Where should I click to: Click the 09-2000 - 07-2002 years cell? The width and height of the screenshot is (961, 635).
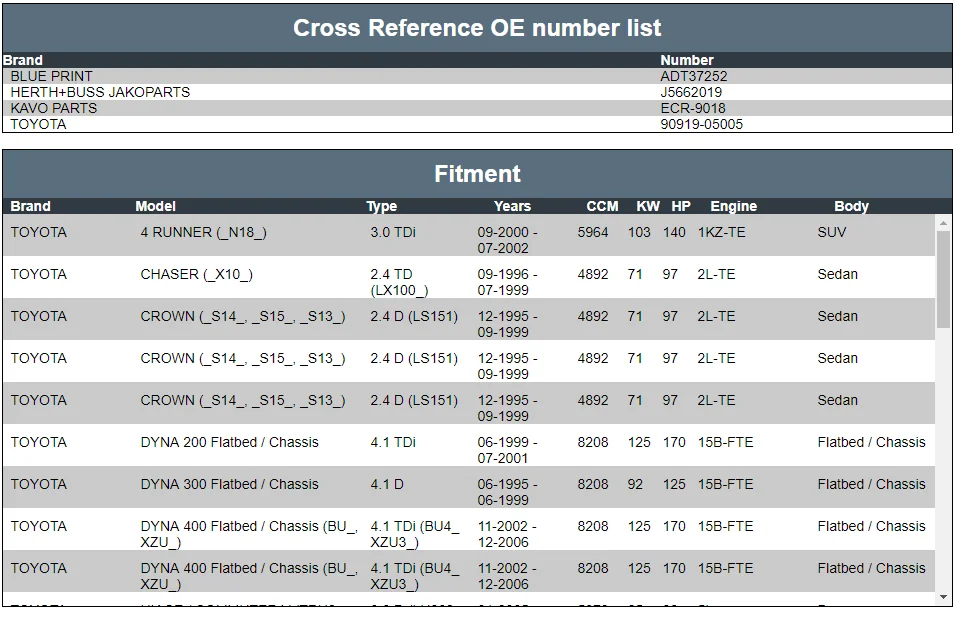click(x=507, y=240)
